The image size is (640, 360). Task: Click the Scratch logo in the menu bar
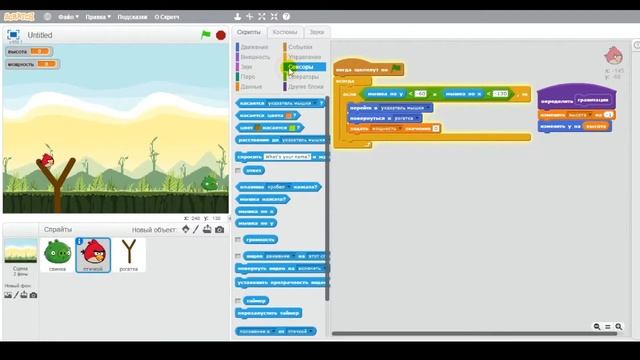19,17
